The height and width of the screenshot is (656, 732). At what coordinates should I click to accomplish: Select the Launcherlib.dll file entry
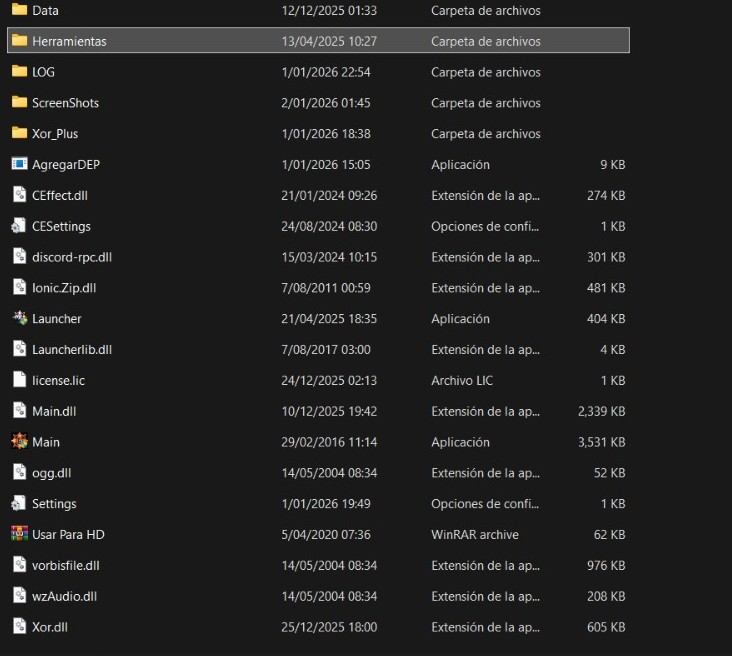(x=71, y=349)
